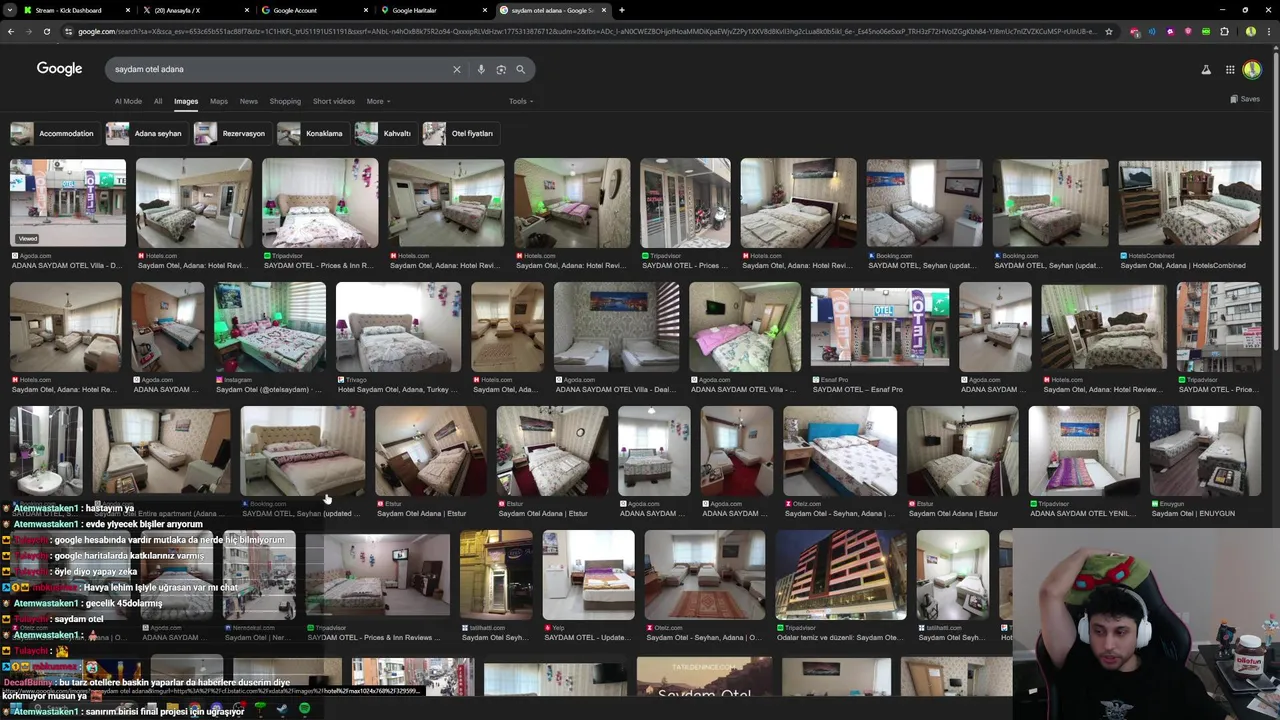Open the Trivago Hotel Saydam image

click(x=398, y=327)
